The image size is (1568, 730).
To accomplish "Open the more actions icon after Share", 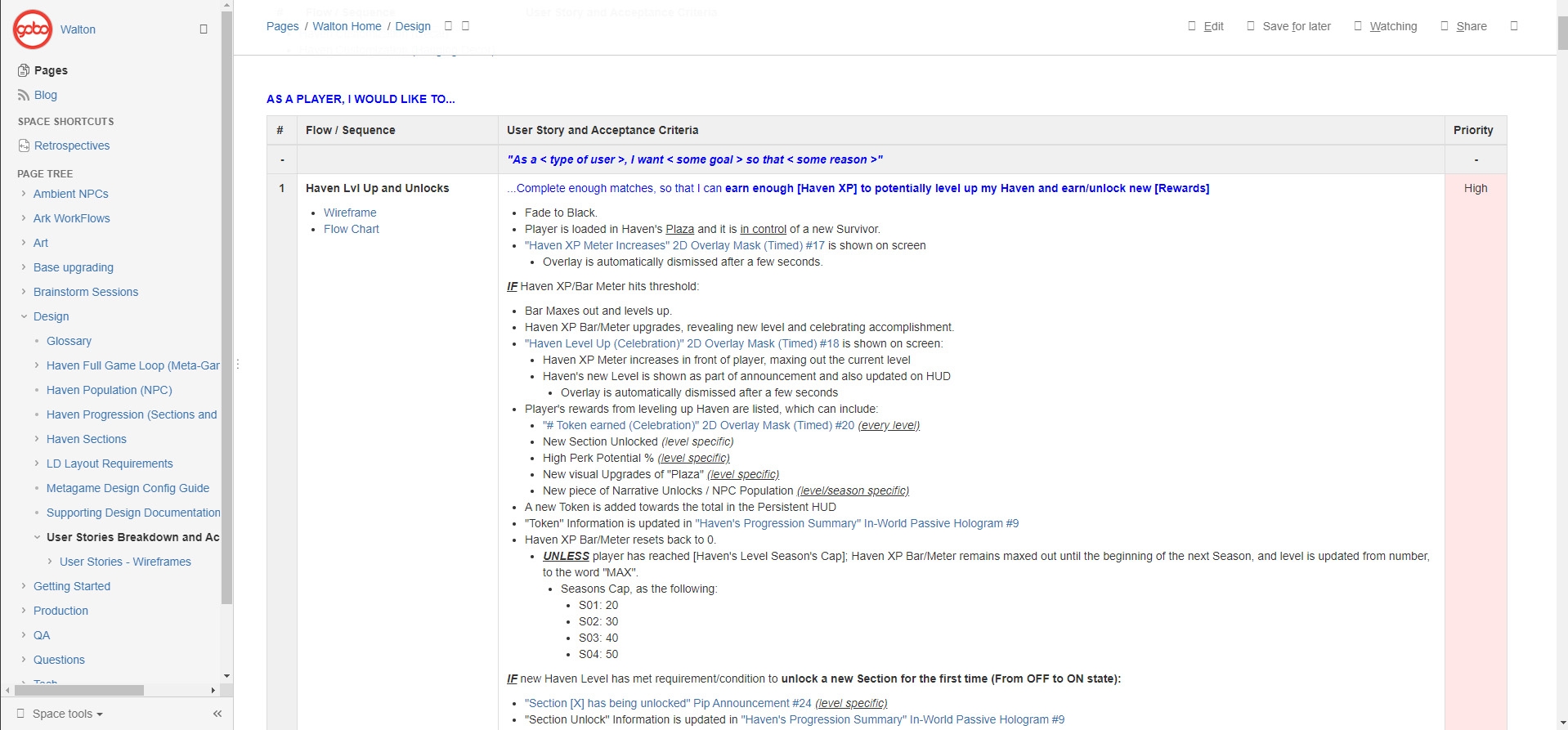I will click(x=1514, y=26).
